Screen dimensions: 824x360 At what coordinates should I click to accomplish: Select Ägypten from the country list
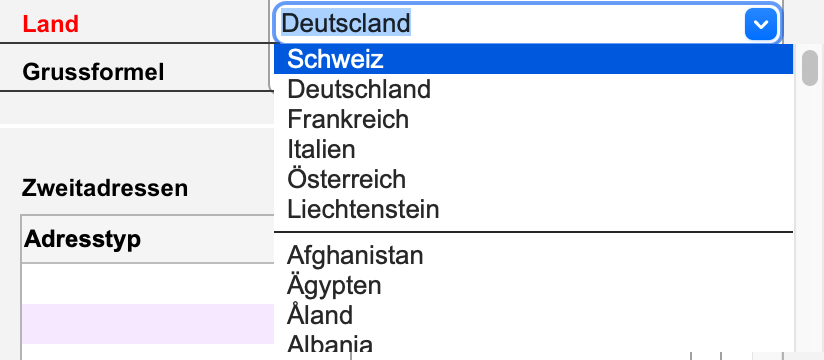point(533,286)
